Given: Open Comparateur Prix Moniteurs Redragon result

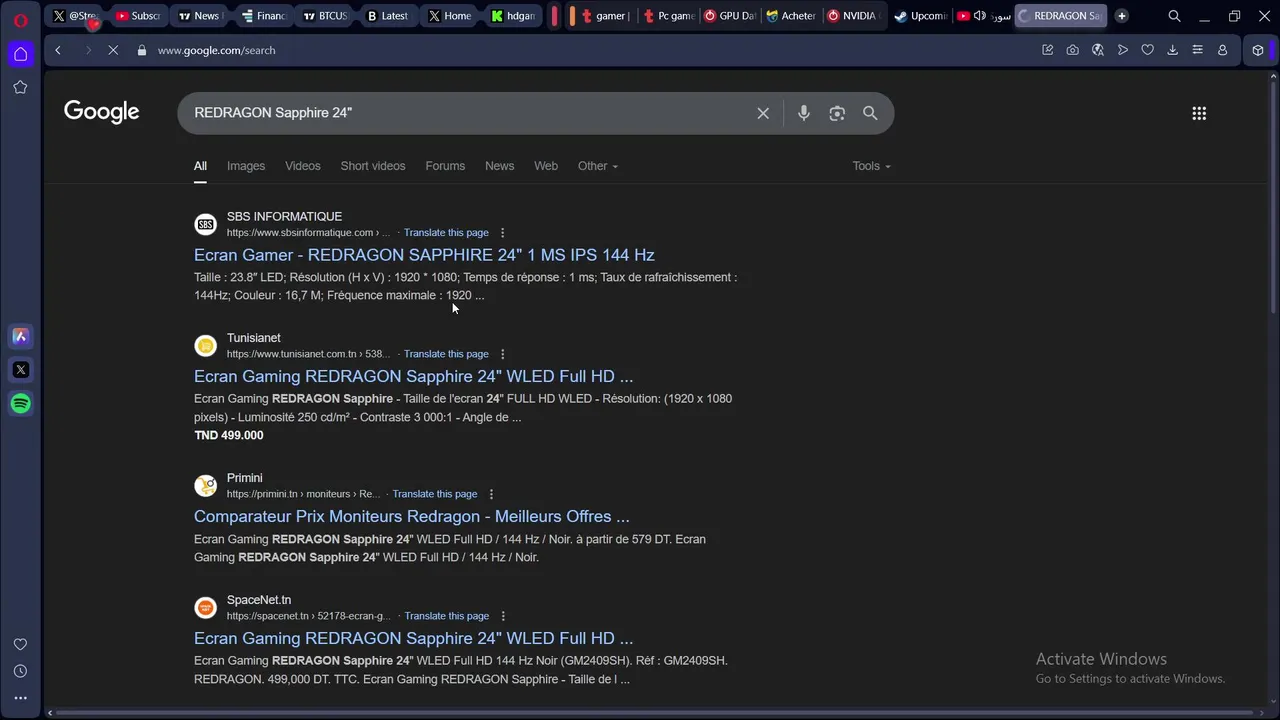Looking at the screenshot, I should pyautogui.click(x=412, y=516).
